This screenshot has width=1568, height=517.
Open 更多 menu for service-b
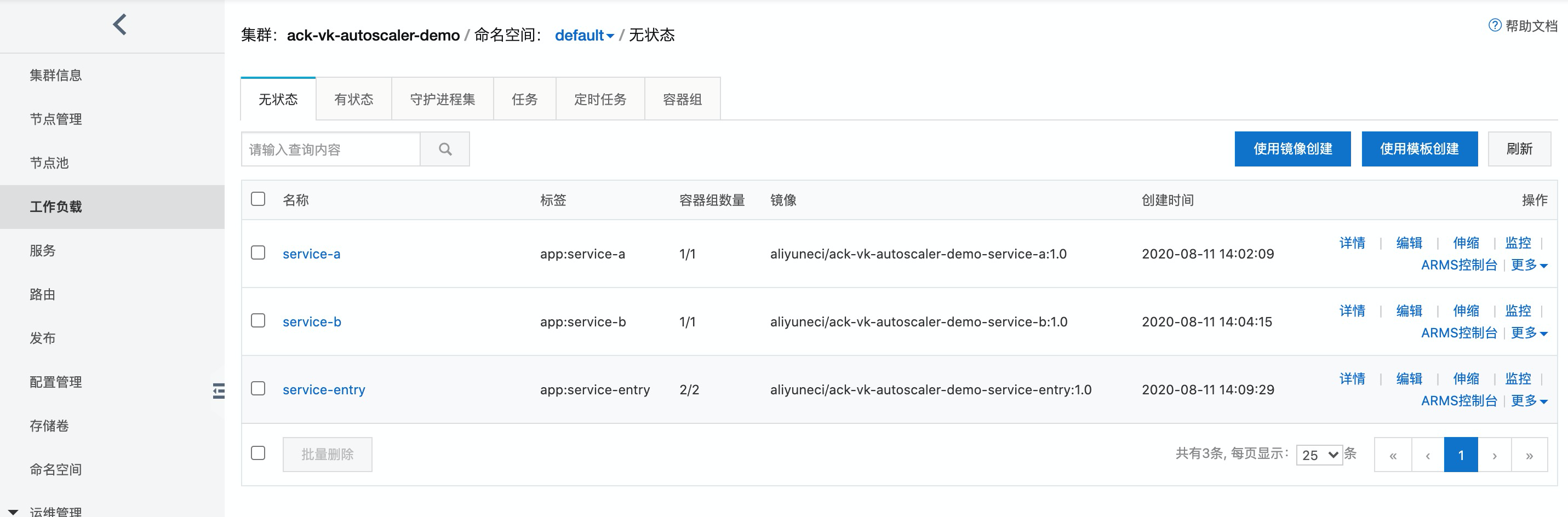pos(1529,334)
